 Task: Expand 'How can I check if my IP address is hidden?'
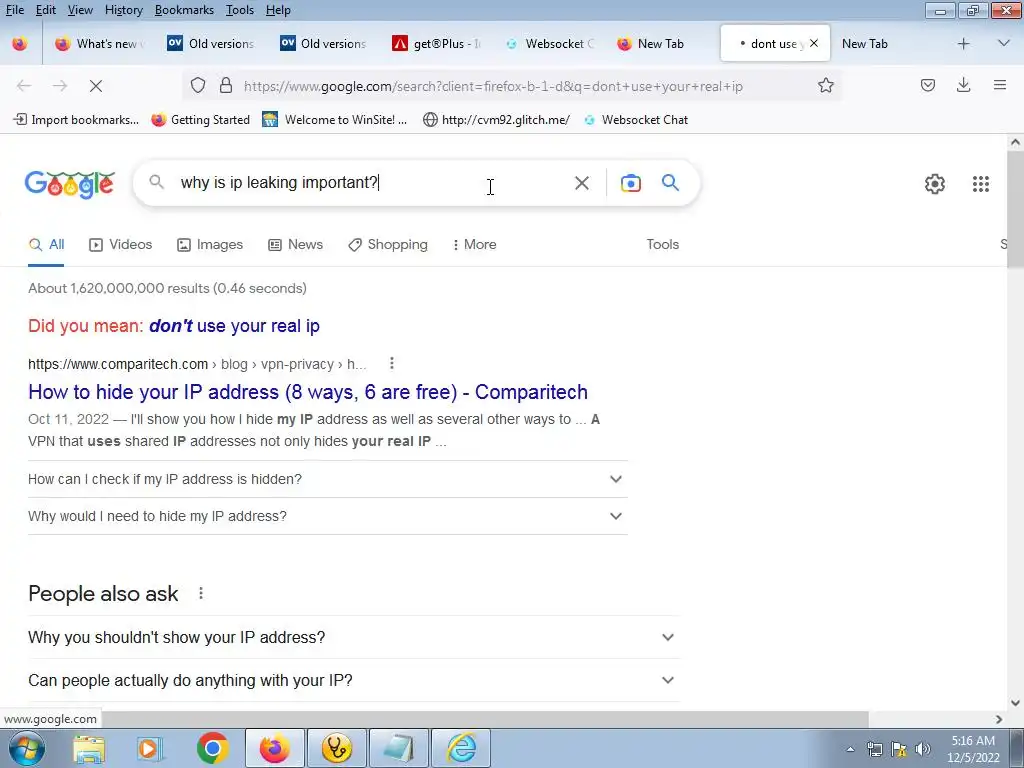tap(327, 479)
